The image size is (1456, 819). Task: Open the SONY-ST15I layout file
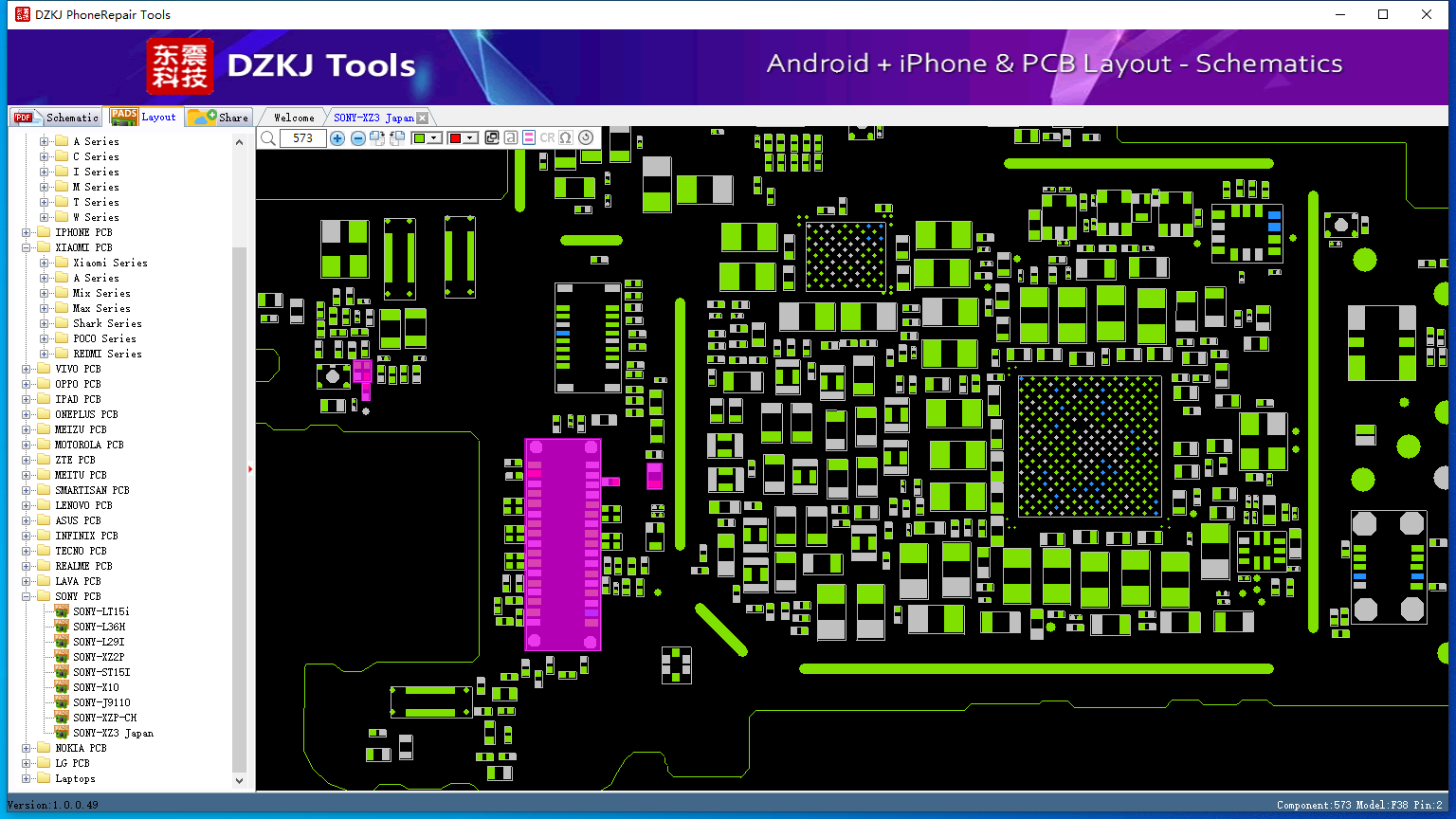(x=101, y=672)
